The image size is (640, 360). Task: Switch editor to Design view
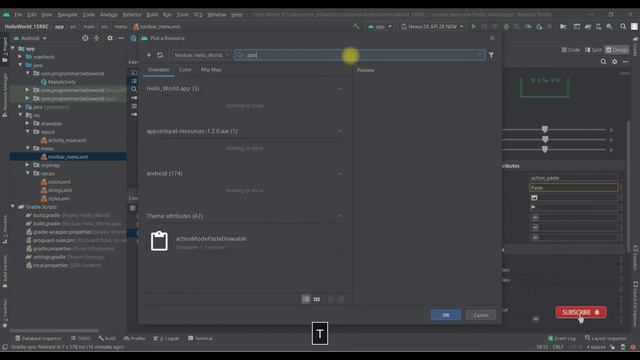(x=617, y=50)
